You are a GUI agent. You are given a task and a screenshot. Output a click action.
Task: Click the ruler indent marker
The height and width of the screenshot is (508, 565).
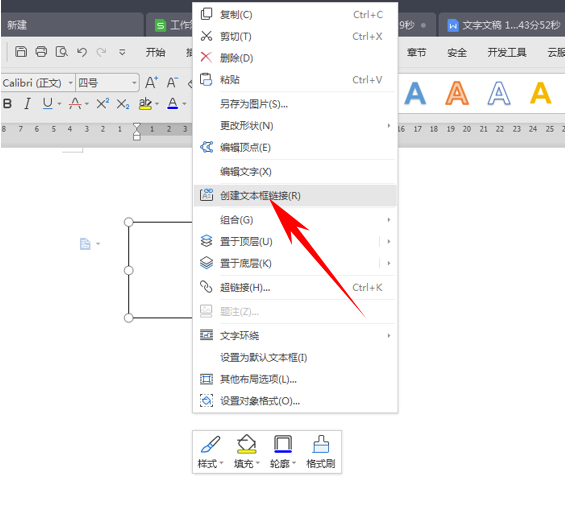pos(137,132)
